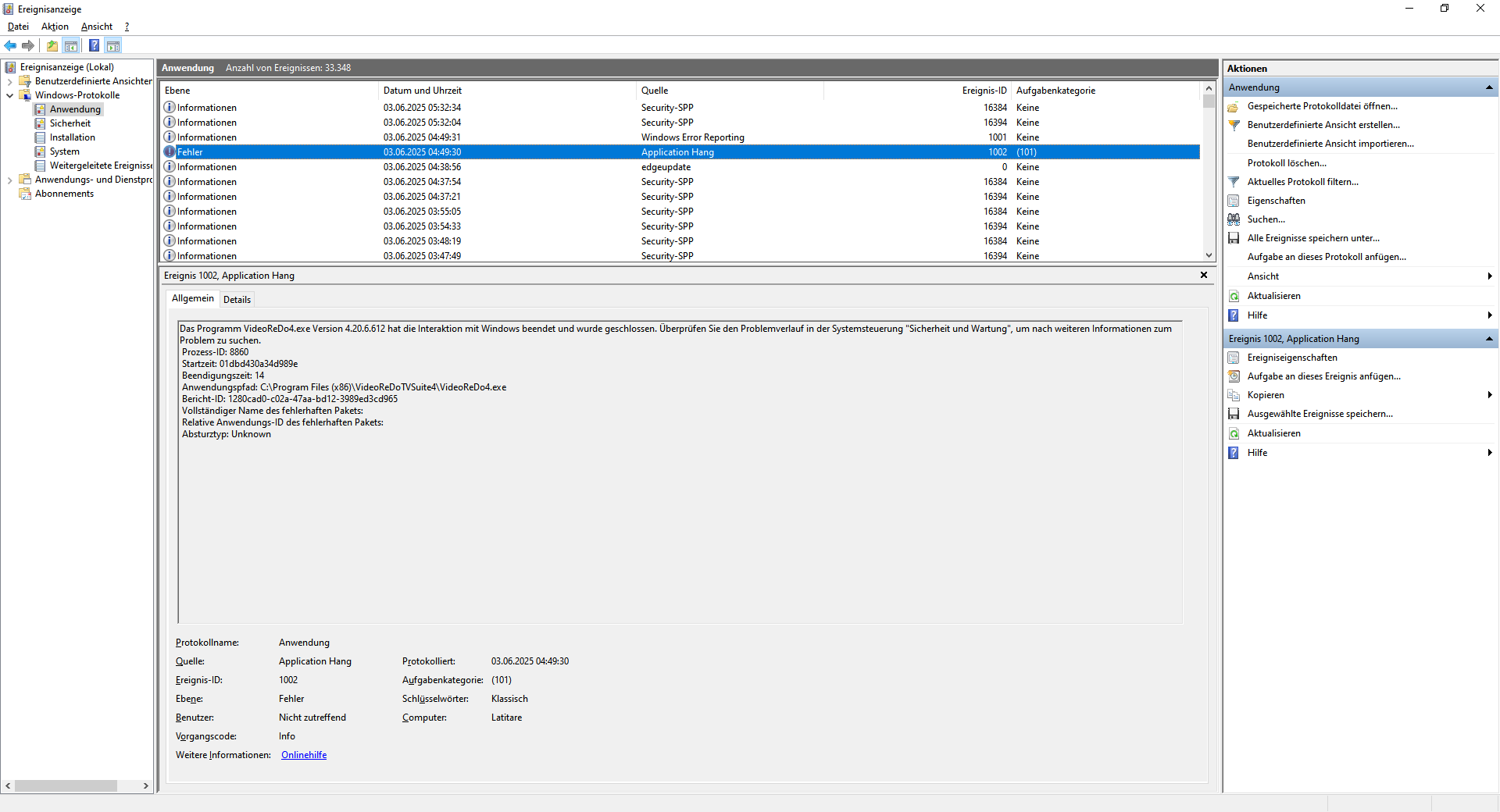Click Gespeicherte Protokolldatei öffnen icon
This screenshot has width=1500, height=812.
click(1234, 106)
